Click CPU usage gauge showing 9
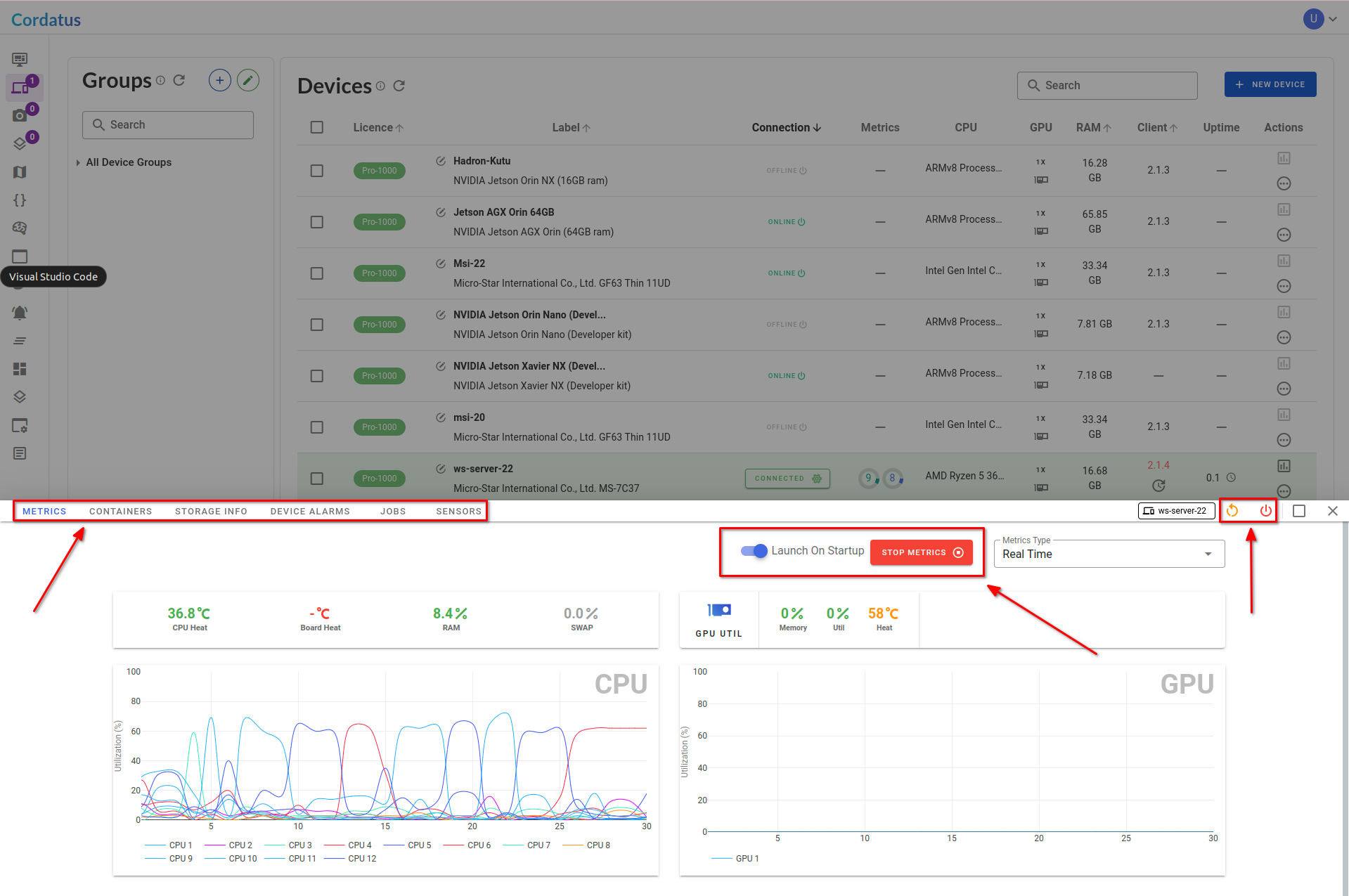The width and height of the screenshot is (1349, 896). [869, 479]
